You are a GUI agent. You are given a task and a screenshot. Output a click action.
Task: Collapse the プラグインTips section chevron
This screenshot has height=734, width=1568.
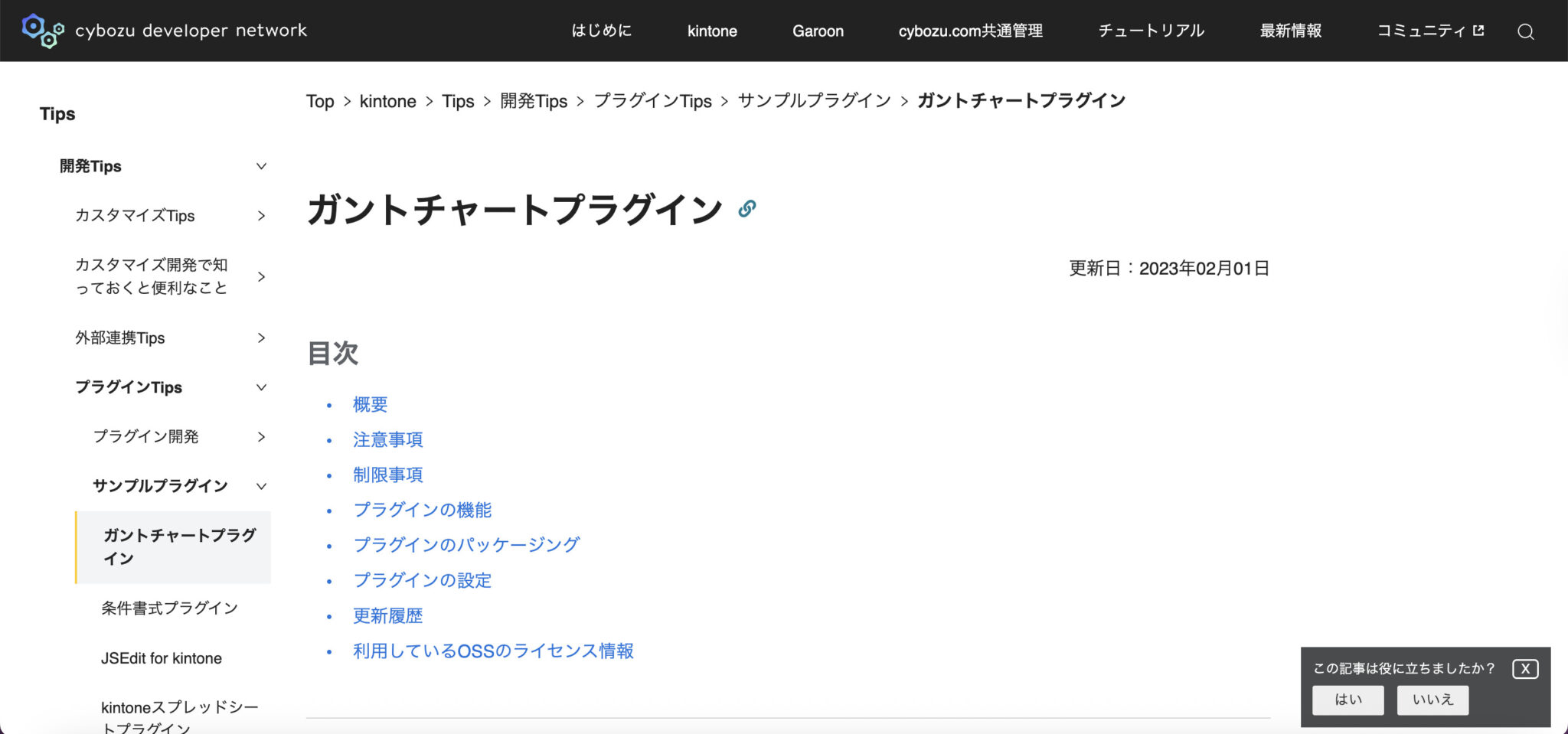[261, 387]
